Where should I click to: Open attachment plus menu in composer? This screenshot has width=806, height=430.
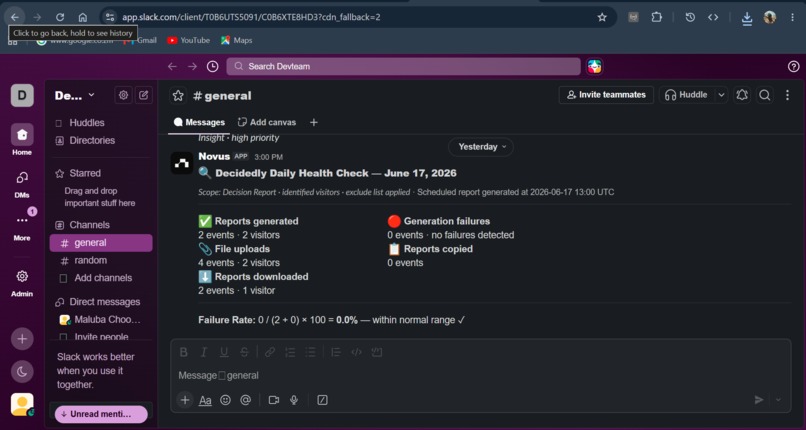tap(185, 400)
